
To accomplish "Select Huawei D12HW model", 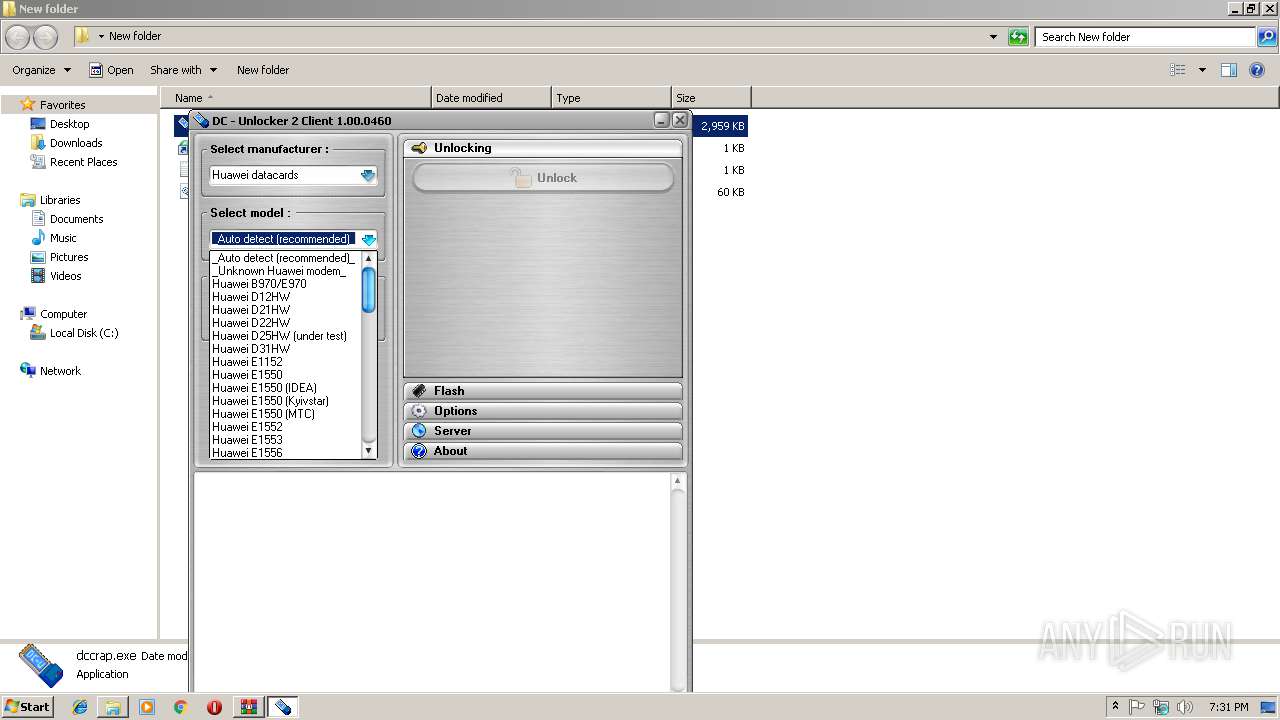I will click(285, 297).
